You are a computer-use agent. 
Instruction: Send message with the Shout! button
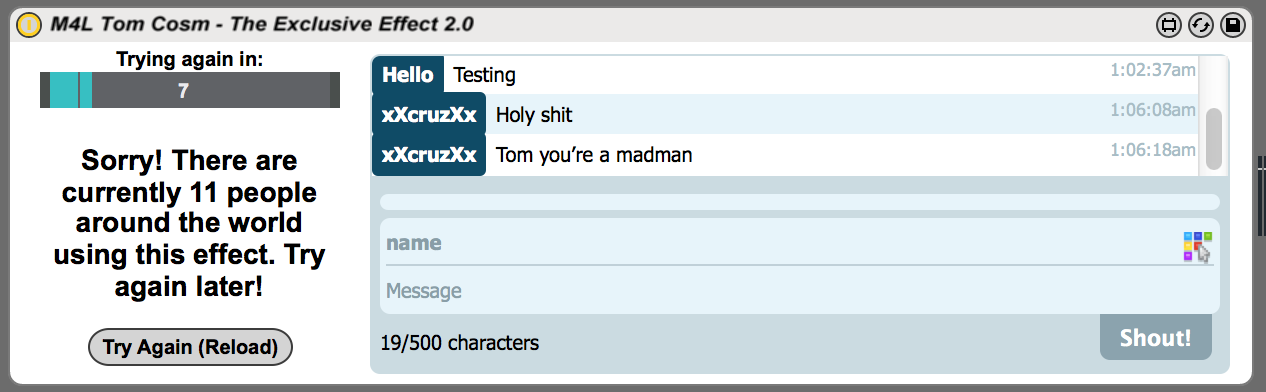[x=1155, y=337]
